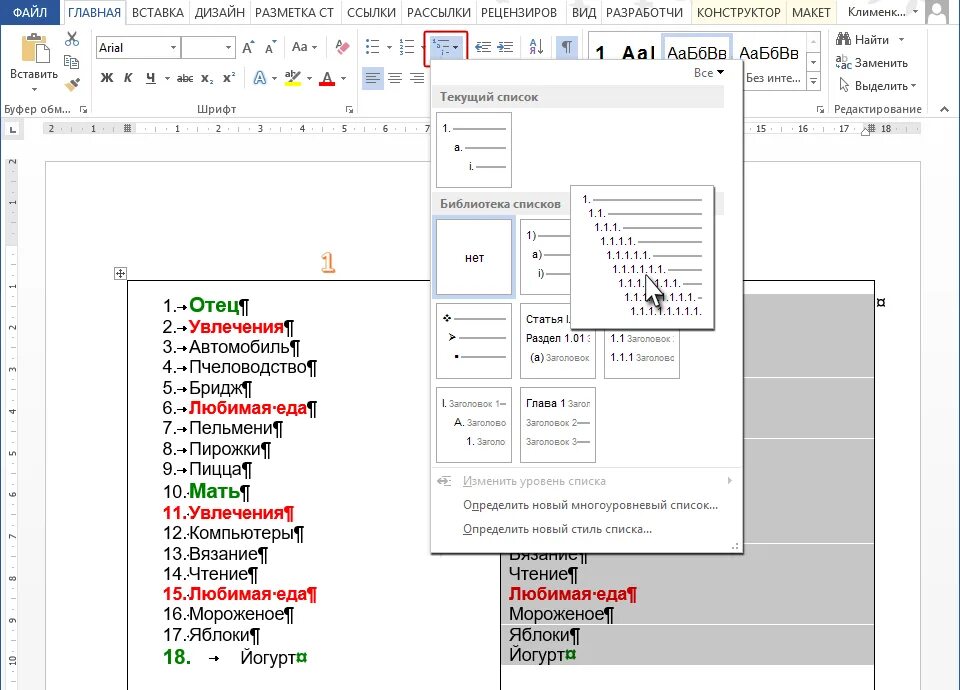Open the font dialog launcher
960x690 pixels.
(x=349, y=110)
